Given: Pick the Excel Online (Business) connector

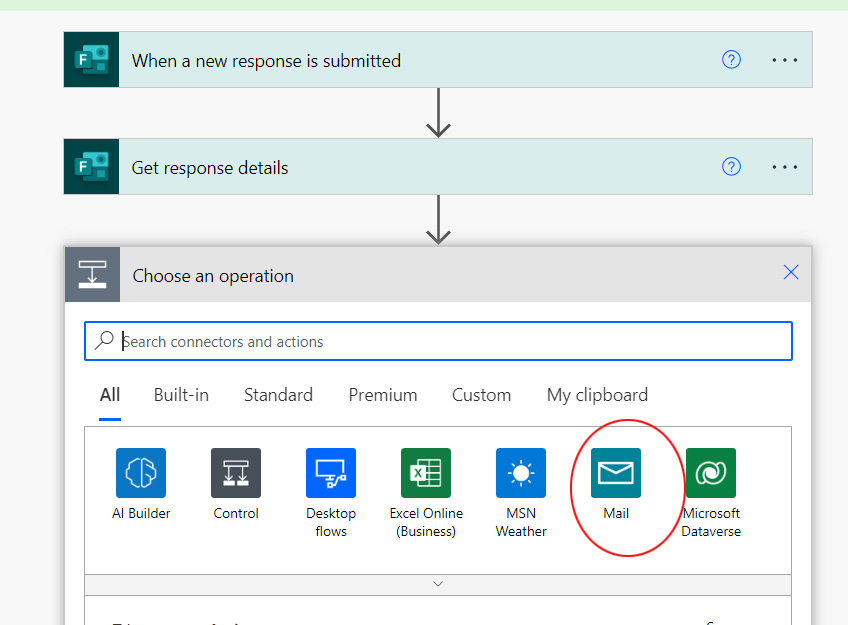Looking at the screenshot, I should (426, 473).
